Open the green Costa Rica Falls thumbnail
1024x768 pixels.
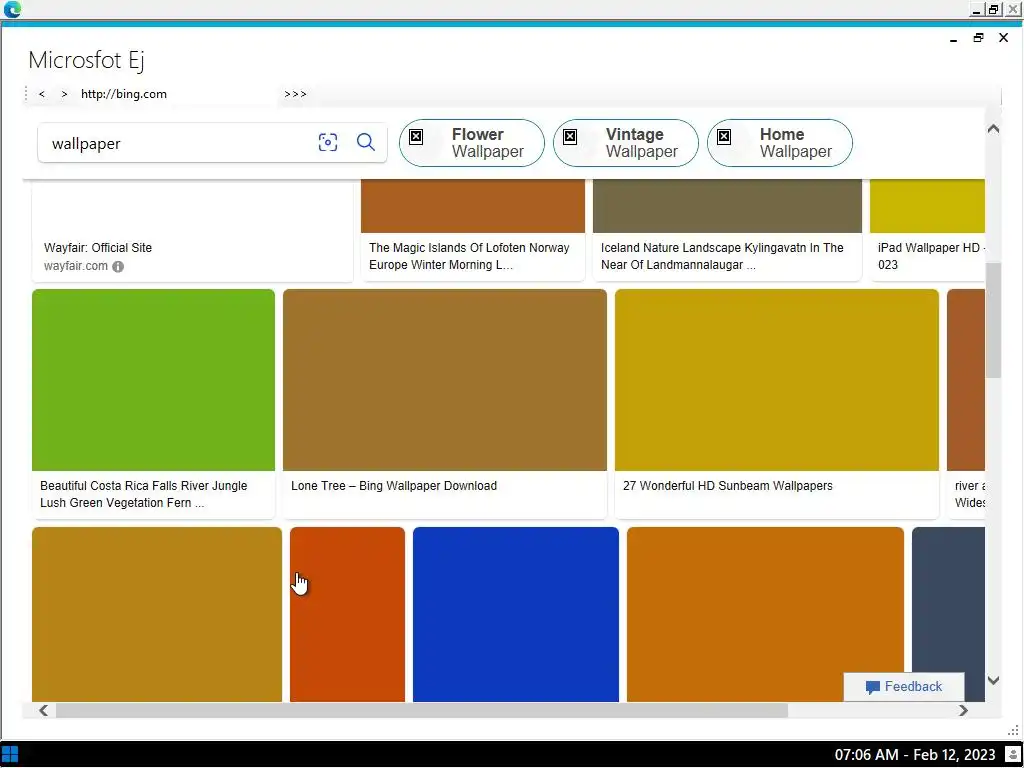coord(153,379)
